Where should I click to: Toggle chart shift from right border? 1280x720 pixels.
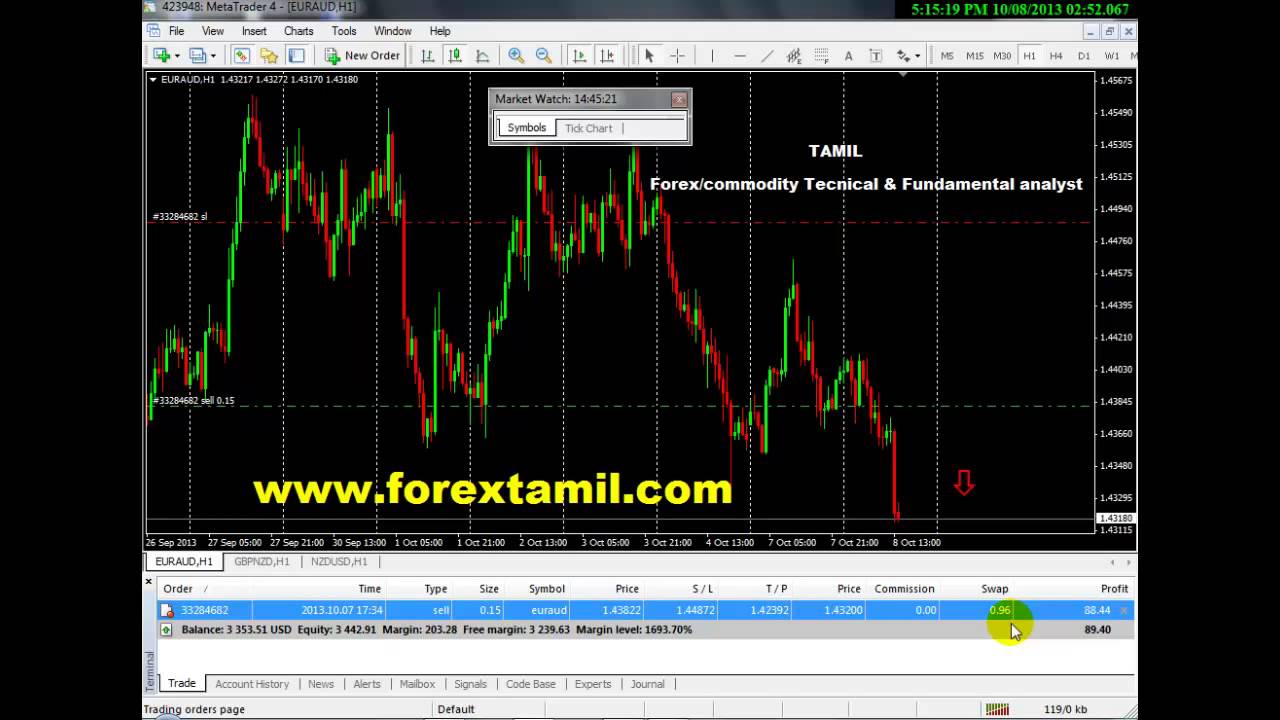coord(606,56)
